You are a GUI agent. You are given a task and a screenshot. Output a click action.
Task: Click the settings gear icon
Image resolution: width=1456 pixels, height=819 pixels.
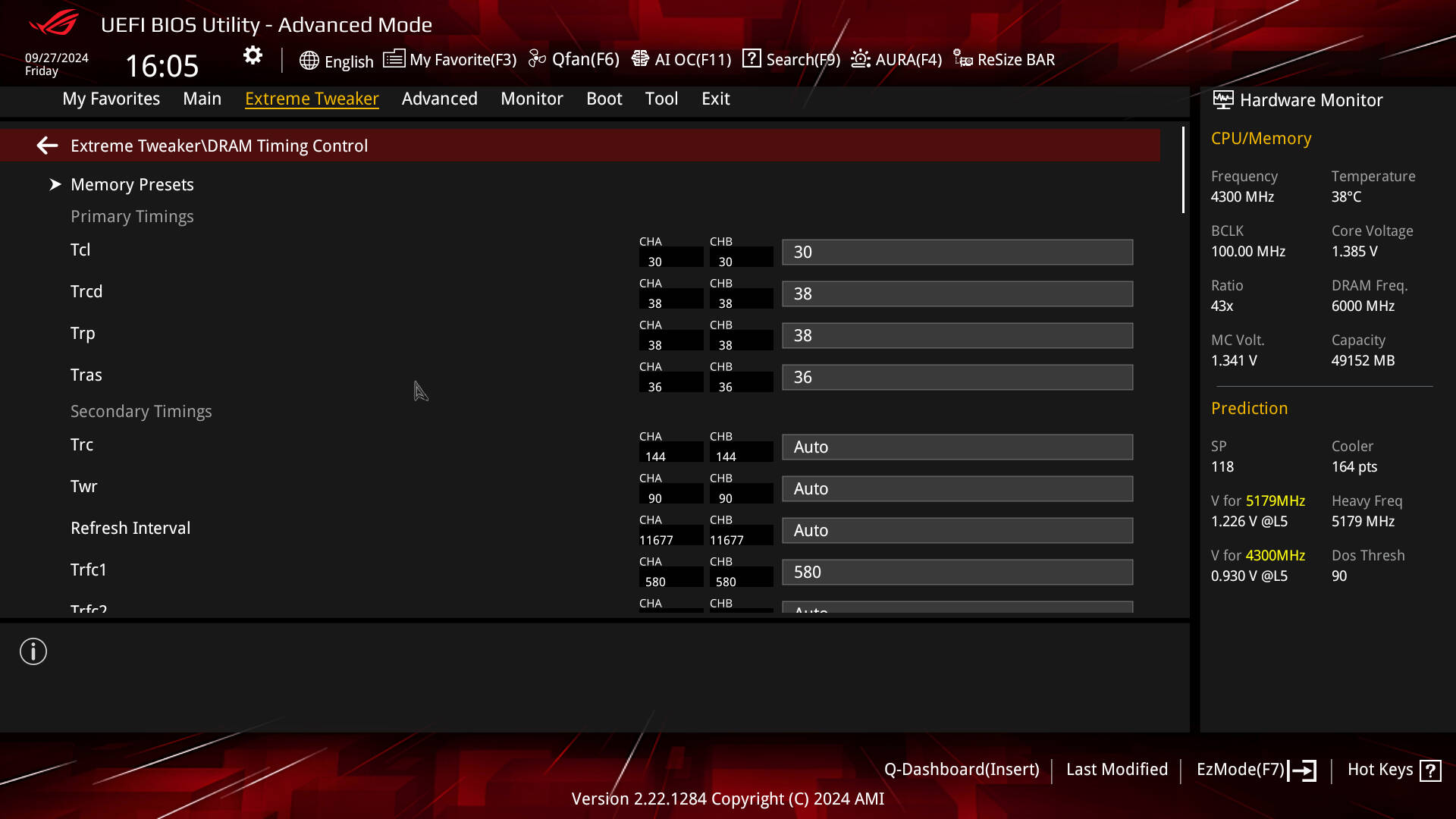point(253,55)
